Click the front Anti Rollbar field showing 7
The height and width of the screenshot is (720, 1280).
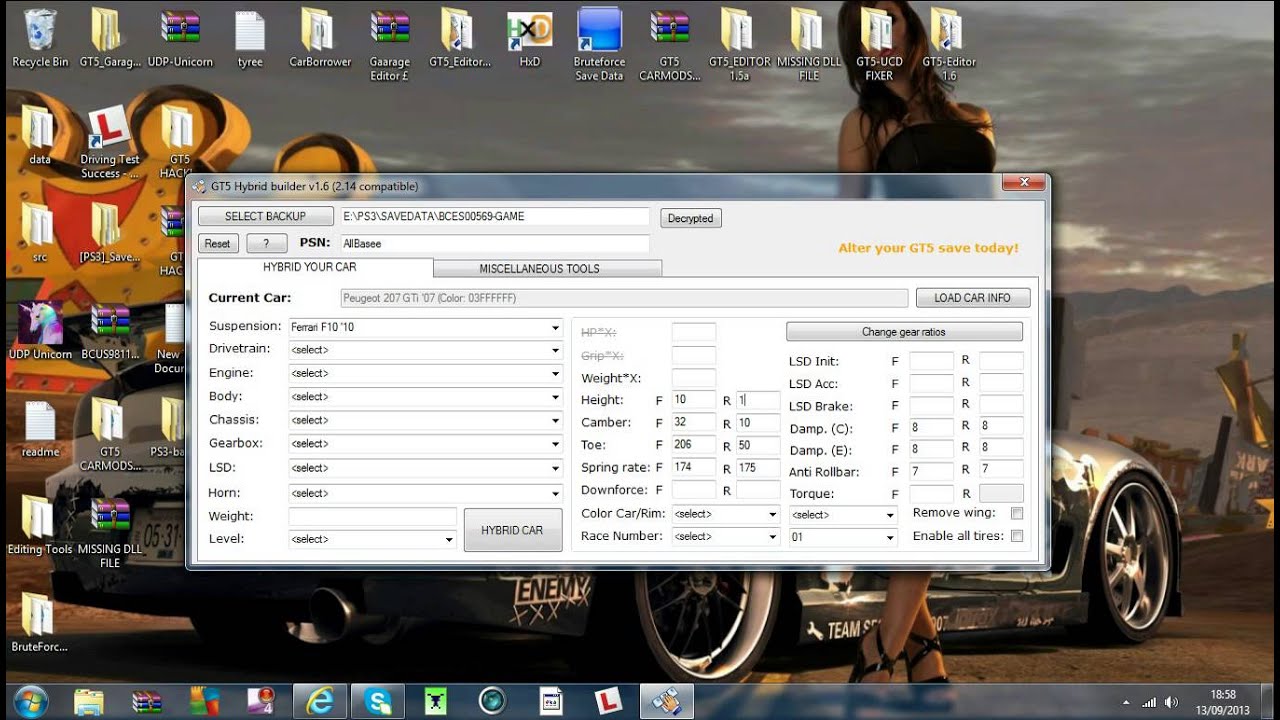click(x=931, y=470)
